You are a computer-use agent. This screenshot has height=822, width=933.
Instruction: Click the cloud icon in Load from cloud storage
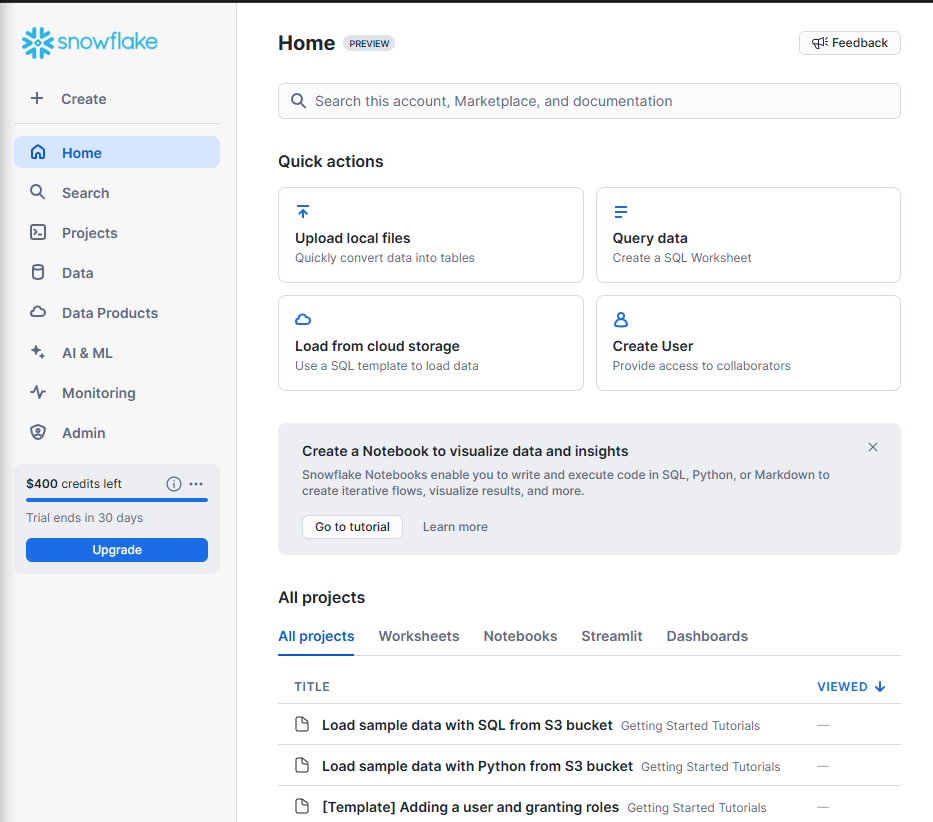(x=303, y=320)
